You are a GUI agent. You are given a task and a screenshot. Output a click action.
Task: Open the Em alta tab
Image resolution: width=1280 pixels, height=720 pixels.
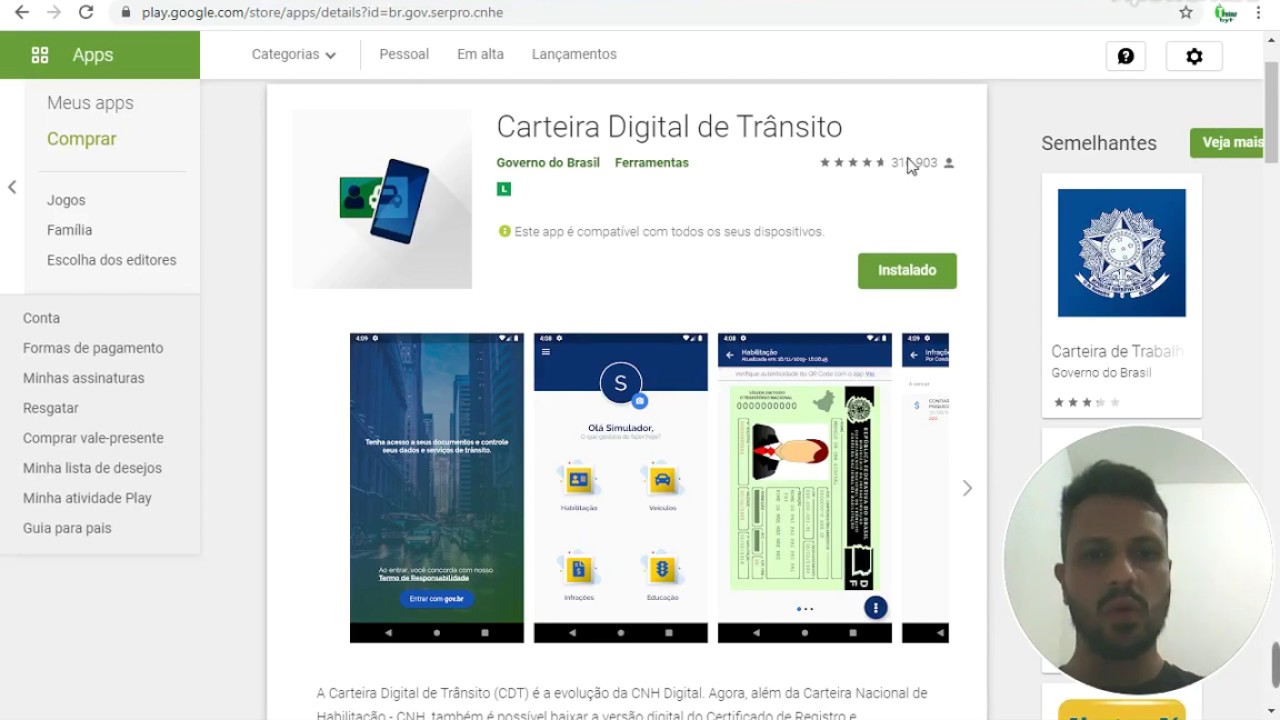480,54
